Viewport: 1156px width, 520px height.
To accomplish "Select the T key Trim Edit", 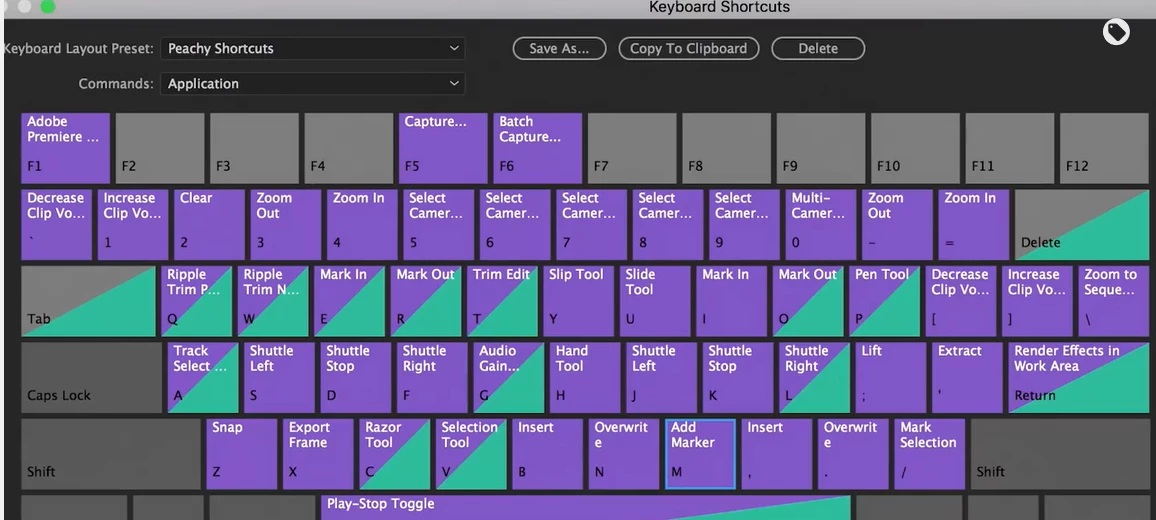I will coord(503,302).
